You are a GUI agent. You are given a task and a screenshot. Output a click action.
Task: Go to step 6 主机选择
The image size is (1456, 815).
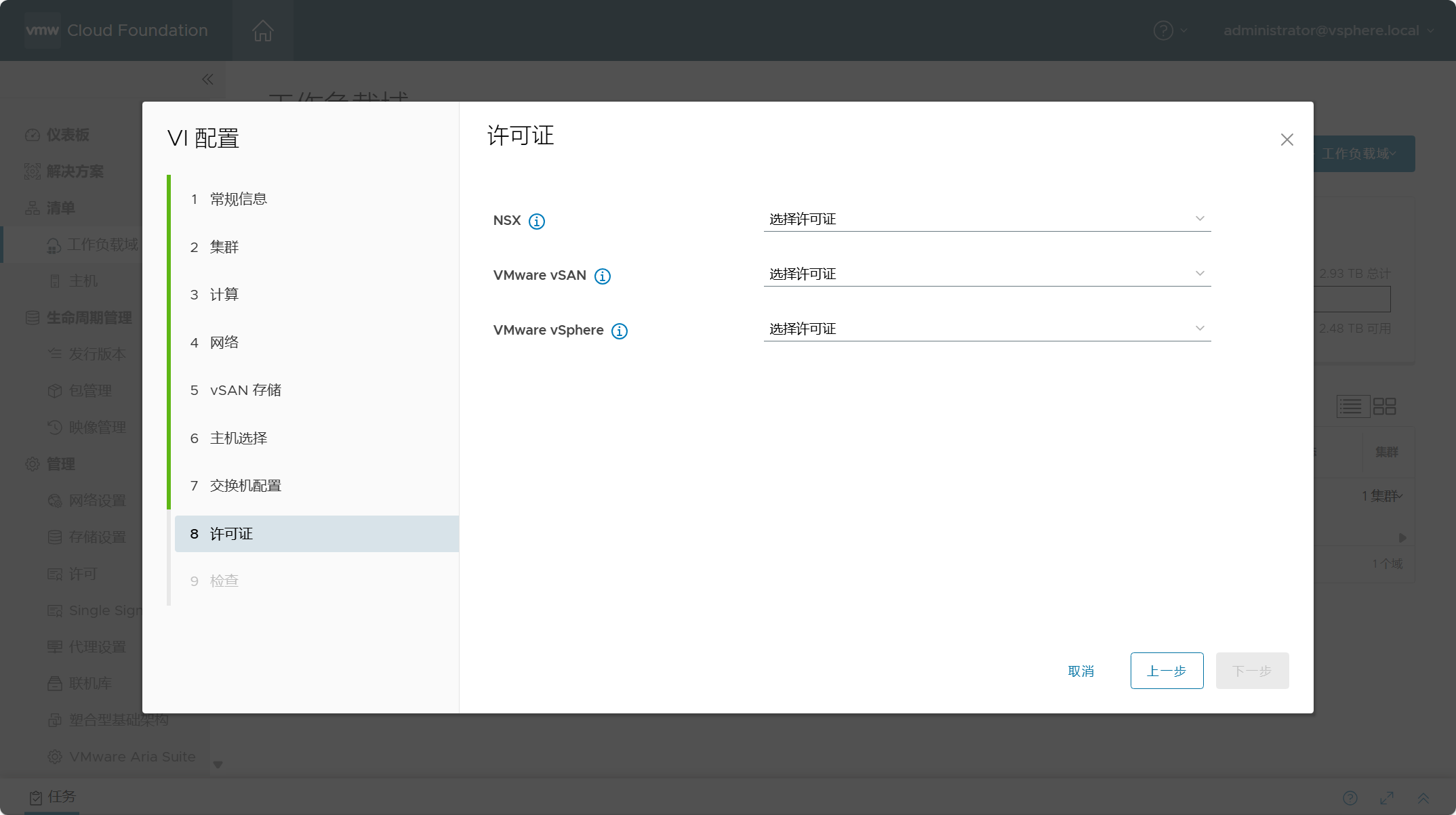coord(317,438)
